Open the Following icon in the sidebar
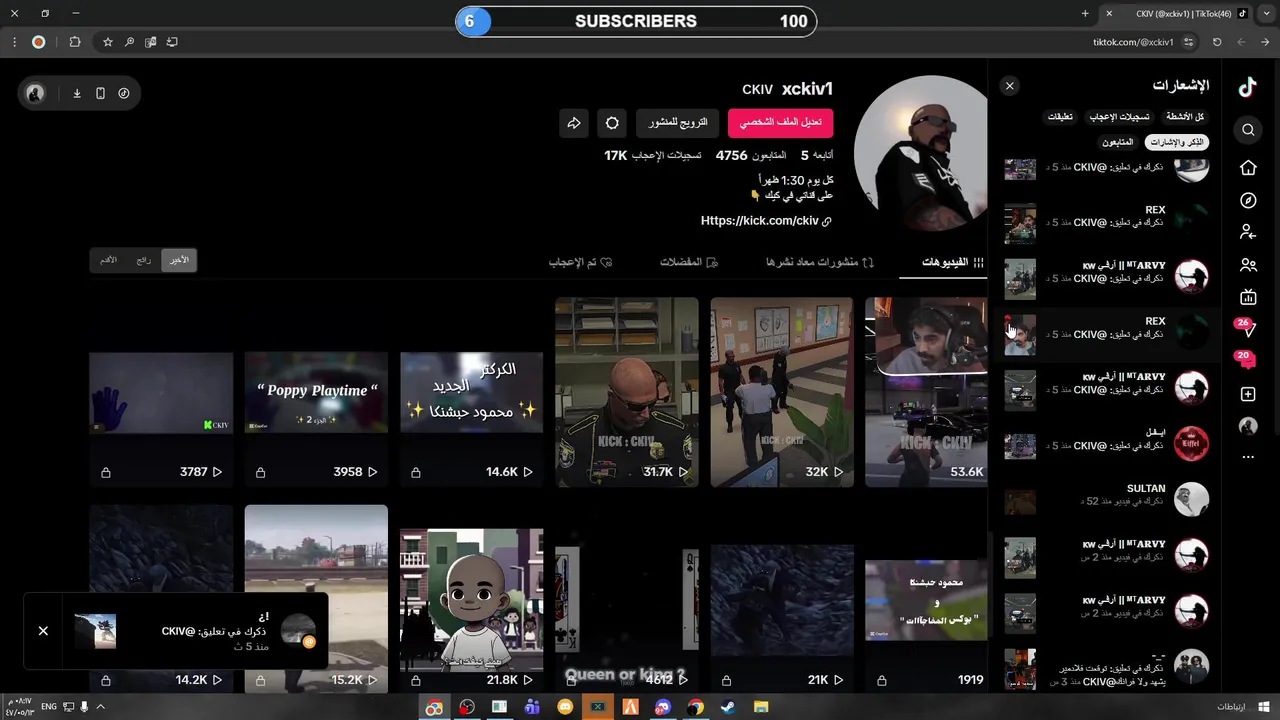 (x=1248, y=232)
